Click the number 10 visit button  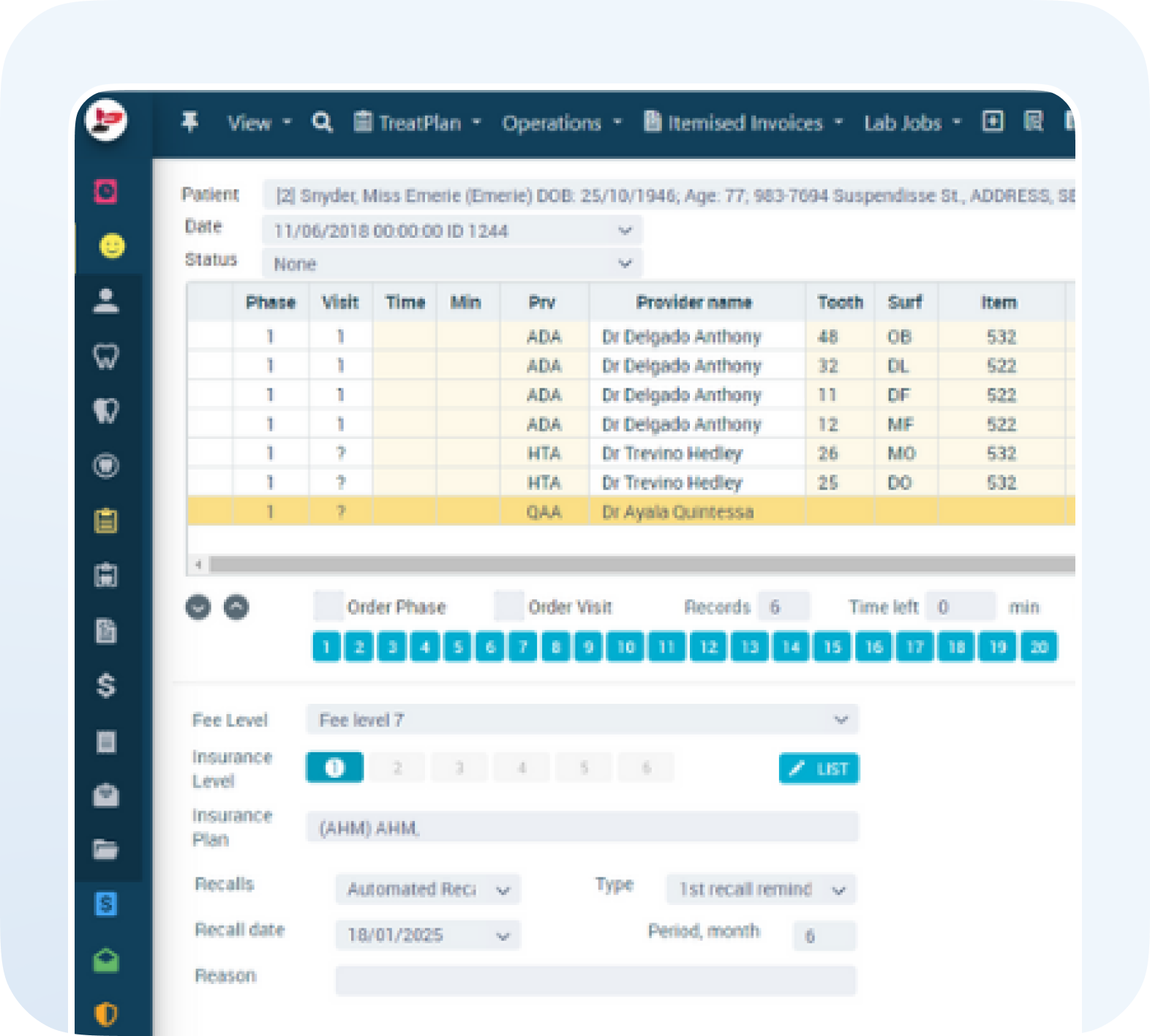625,647
